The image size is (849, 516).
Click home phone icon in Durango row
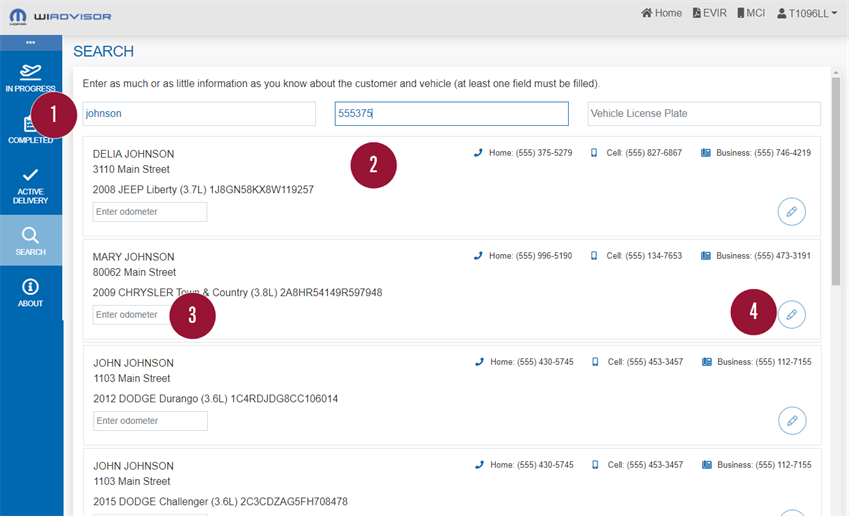pos(479,362)
